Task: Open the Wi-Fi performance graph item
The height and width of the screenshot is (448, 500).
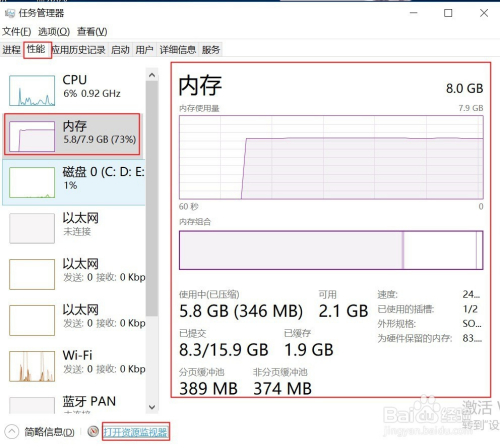Action: click(x=74, y=366)
